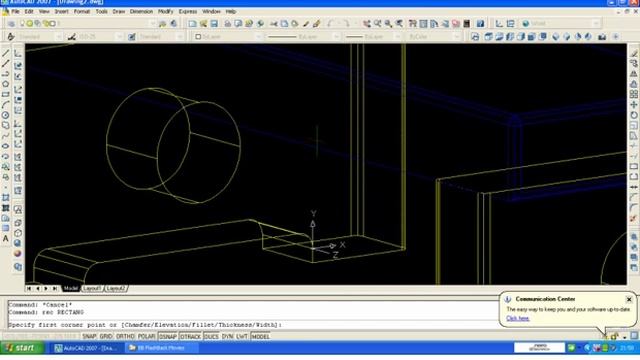Select the Mirror tool in Modify toolbar
The width and height of the screenshot is (640, 360).
pyautogui.click(x=634, y=74)
